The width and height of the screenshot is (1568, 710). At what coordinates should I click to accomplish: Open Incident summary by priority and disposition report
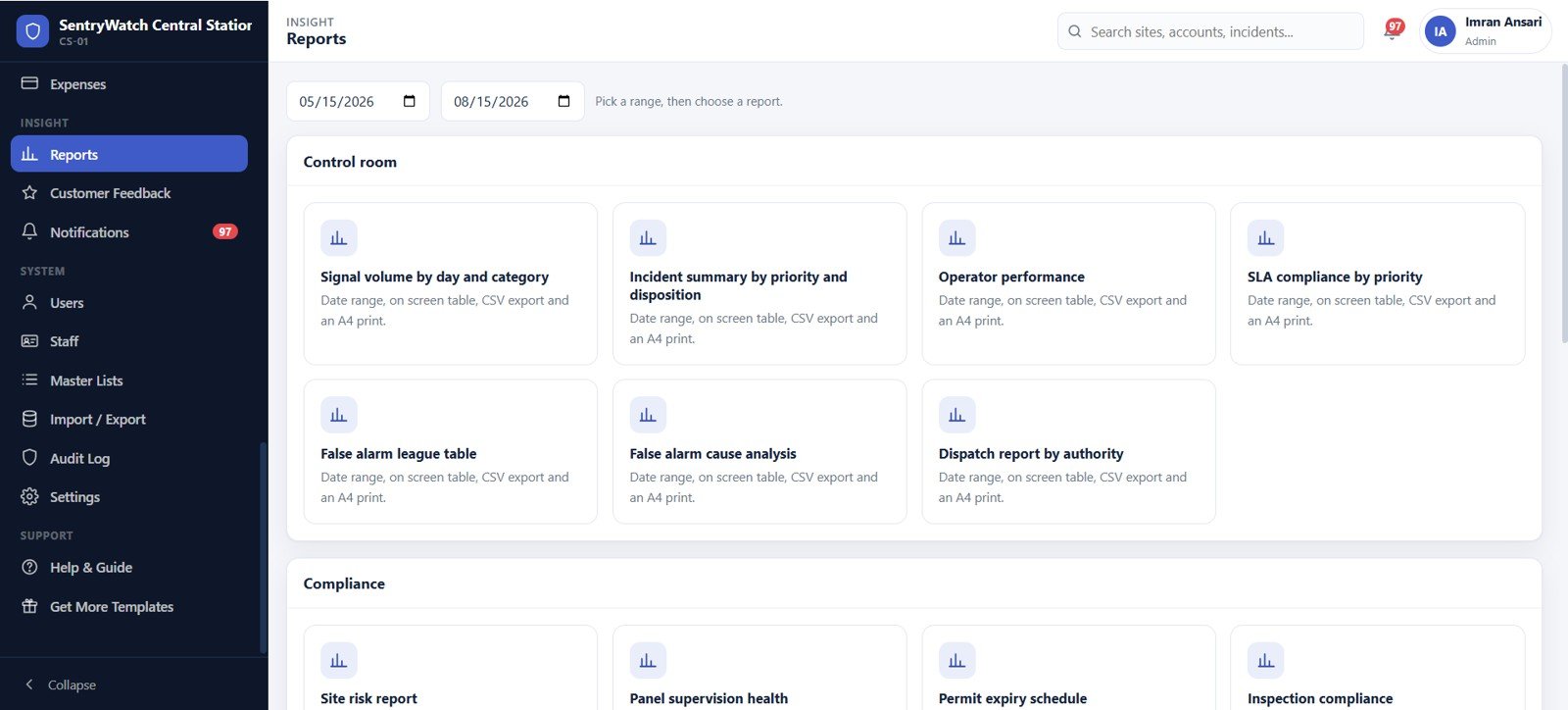click(759, 283)
